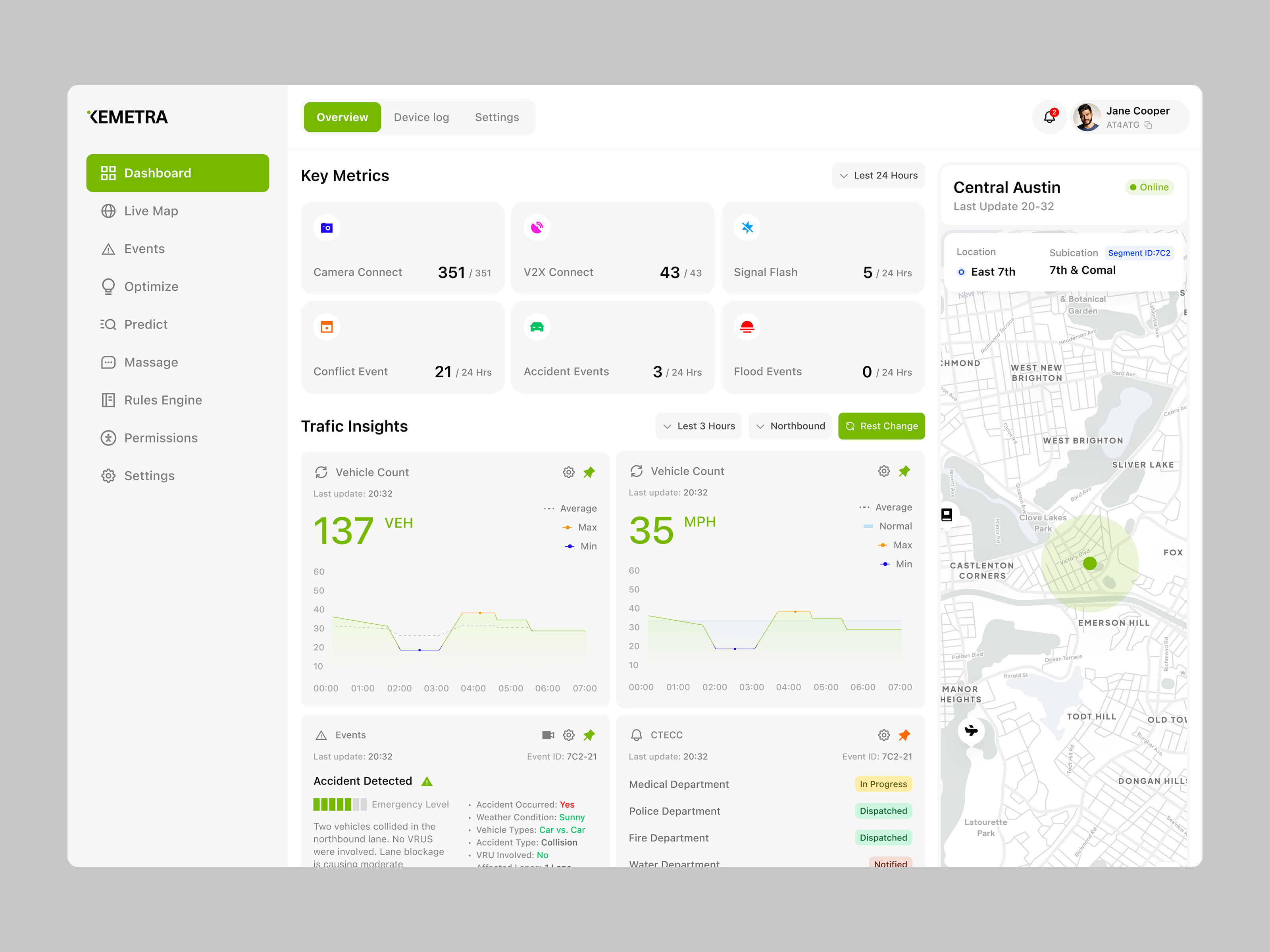1270x952 pixels.
Task: Click the Camera Connect camera icon
Action: point(327,228)
